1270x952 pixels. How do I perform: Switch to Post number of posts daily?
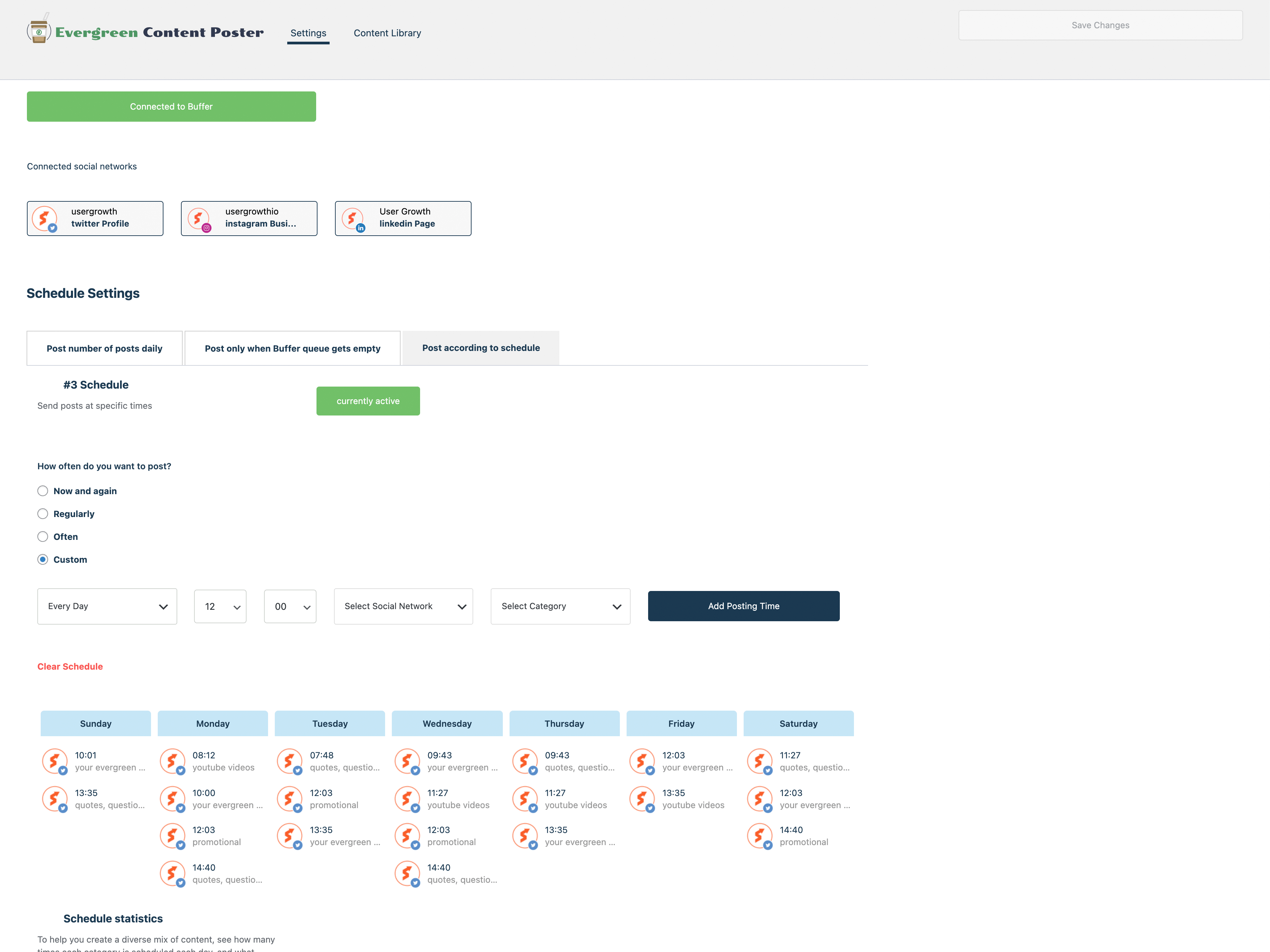pos(105,348)
